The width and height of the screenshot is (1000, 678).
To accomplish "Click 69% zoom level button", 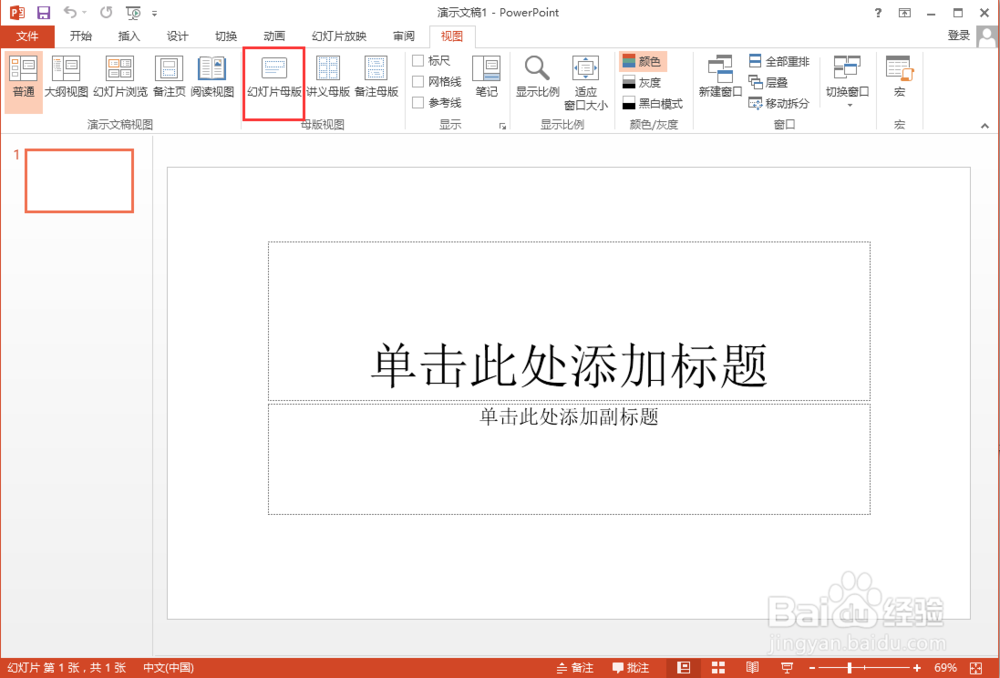I will (945, 668).
